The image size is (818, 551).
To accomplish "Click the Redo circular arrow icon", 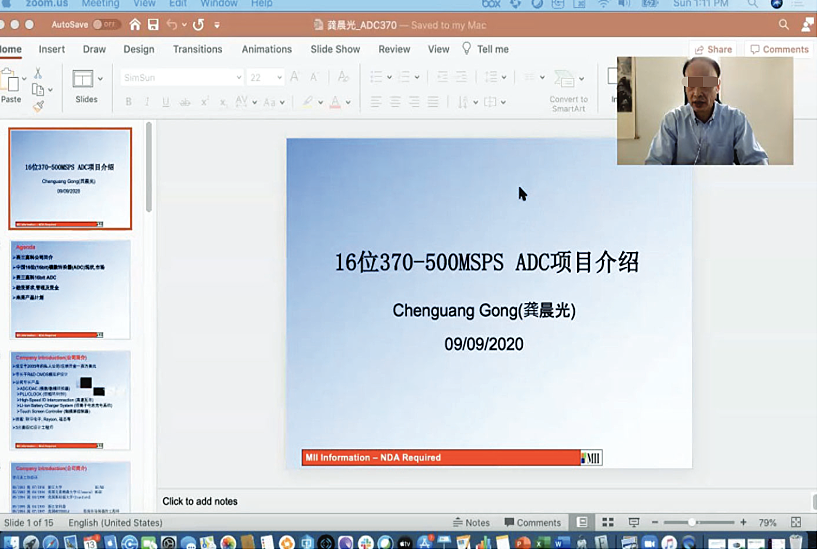I will 198,25.
